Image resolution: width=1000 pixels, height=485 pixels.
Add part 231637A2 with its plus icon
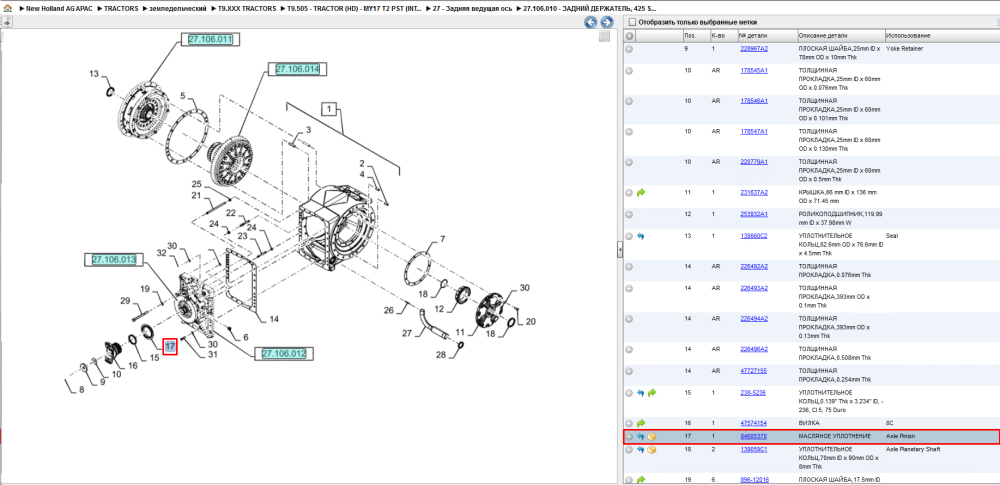point(629,192)
